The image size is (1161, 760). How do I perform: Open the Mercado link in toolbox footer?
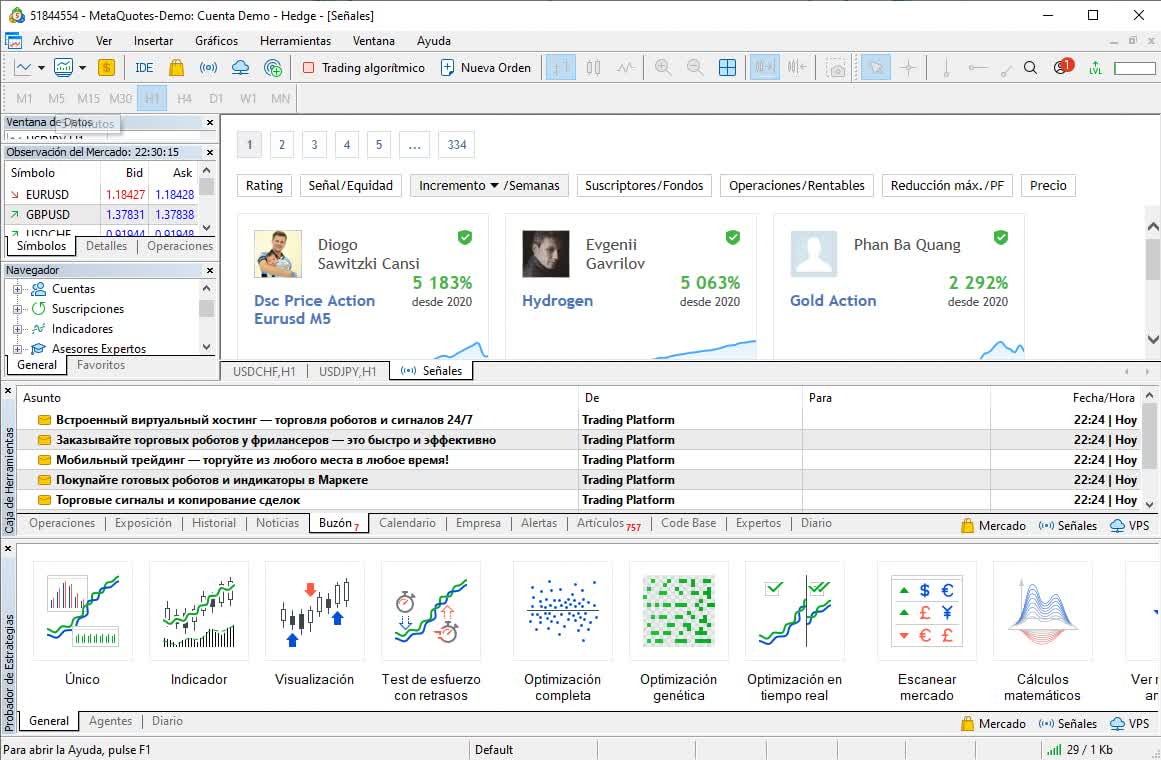point(993,525)
